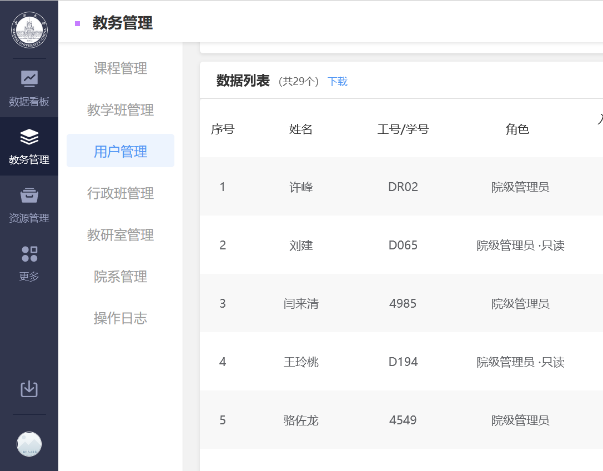
Task: Click the 角色 column header
Action: tap(517, 129)
